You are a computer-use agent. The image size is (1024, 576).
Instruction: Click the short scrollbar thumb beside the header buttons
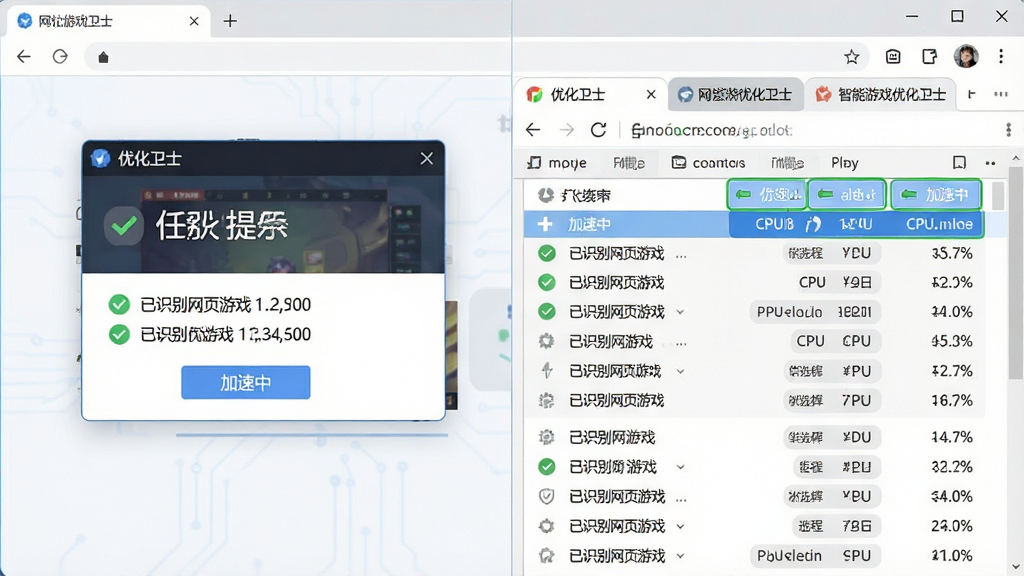coord(998,195)
